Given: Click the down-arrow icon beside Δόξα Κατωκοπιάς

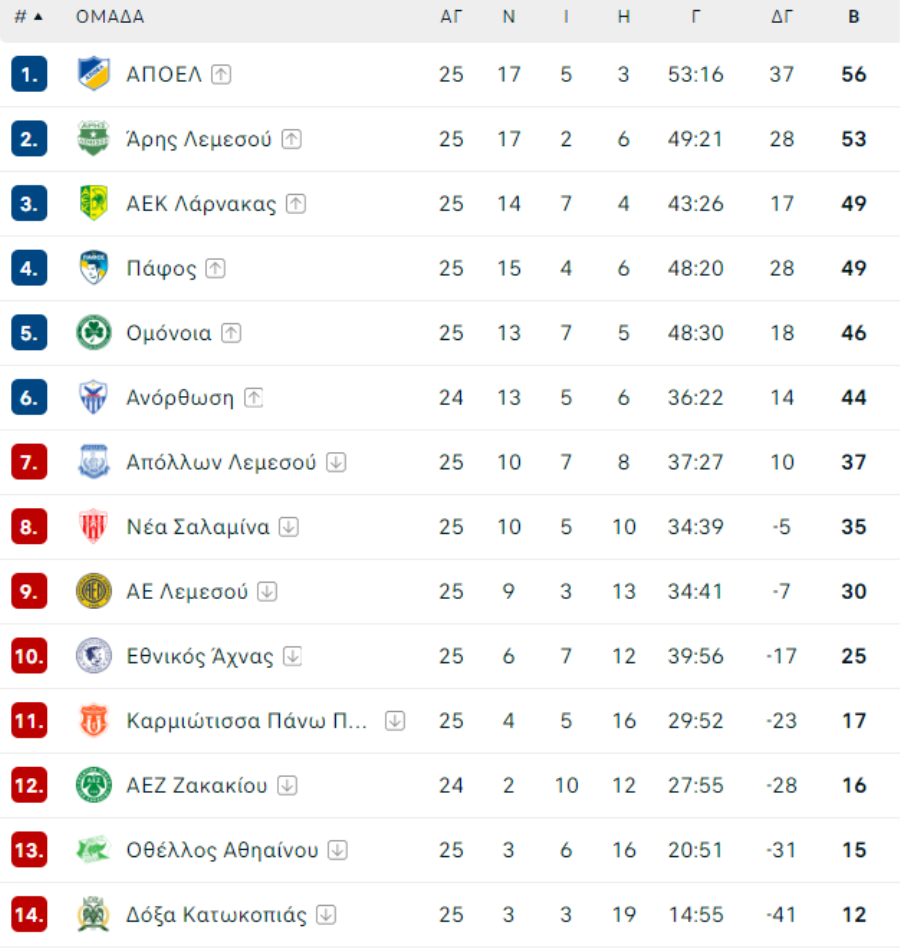Looking at the screenshot, I should 326,915.
